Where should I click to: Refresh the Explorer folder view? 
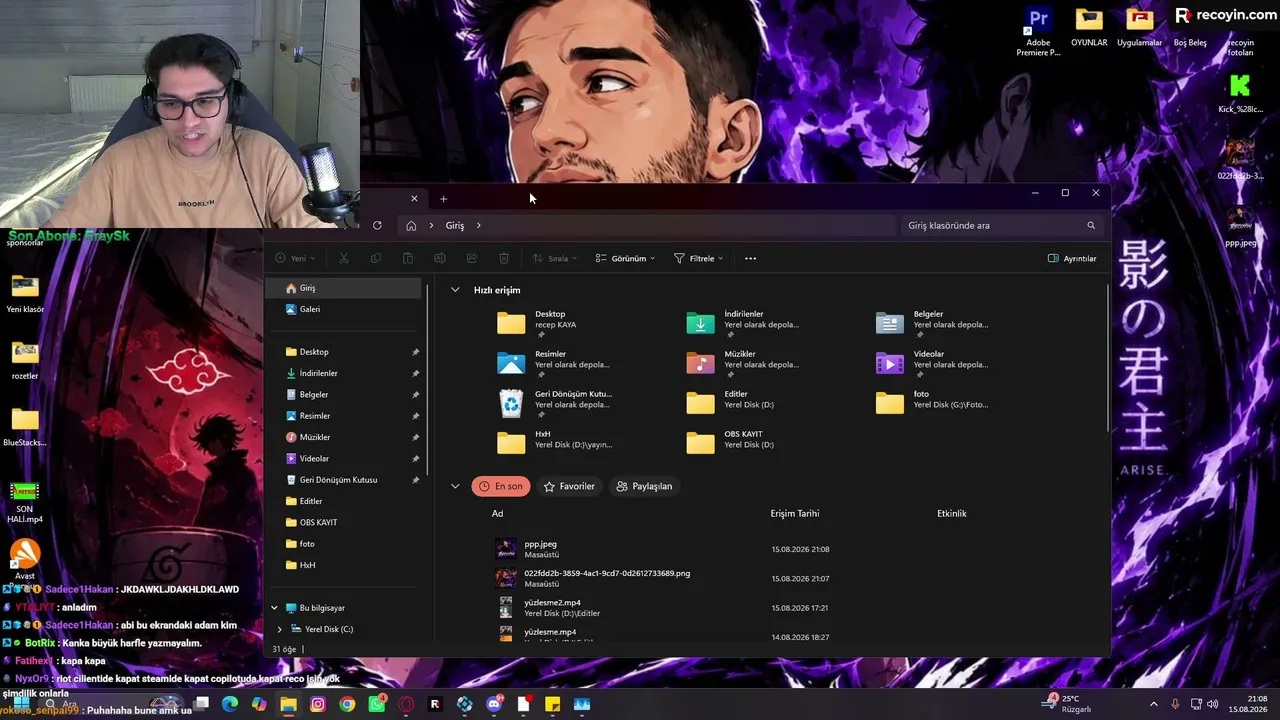coord(377,225)
